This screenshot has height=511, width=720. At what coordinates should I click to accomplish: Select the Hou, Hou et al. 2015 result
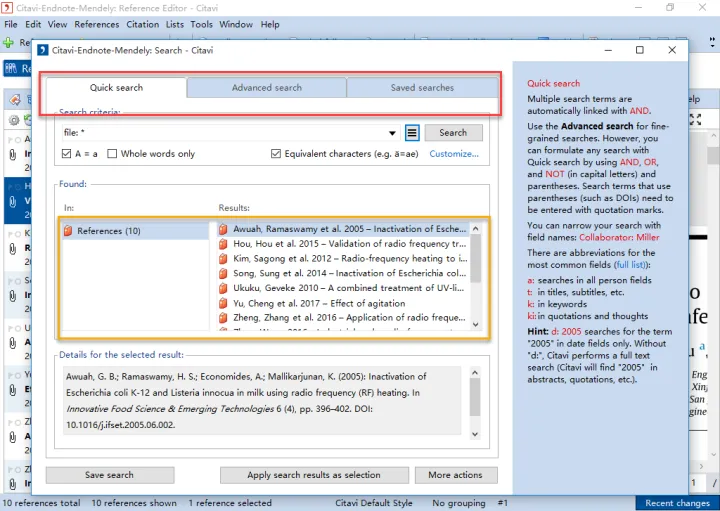343,244
